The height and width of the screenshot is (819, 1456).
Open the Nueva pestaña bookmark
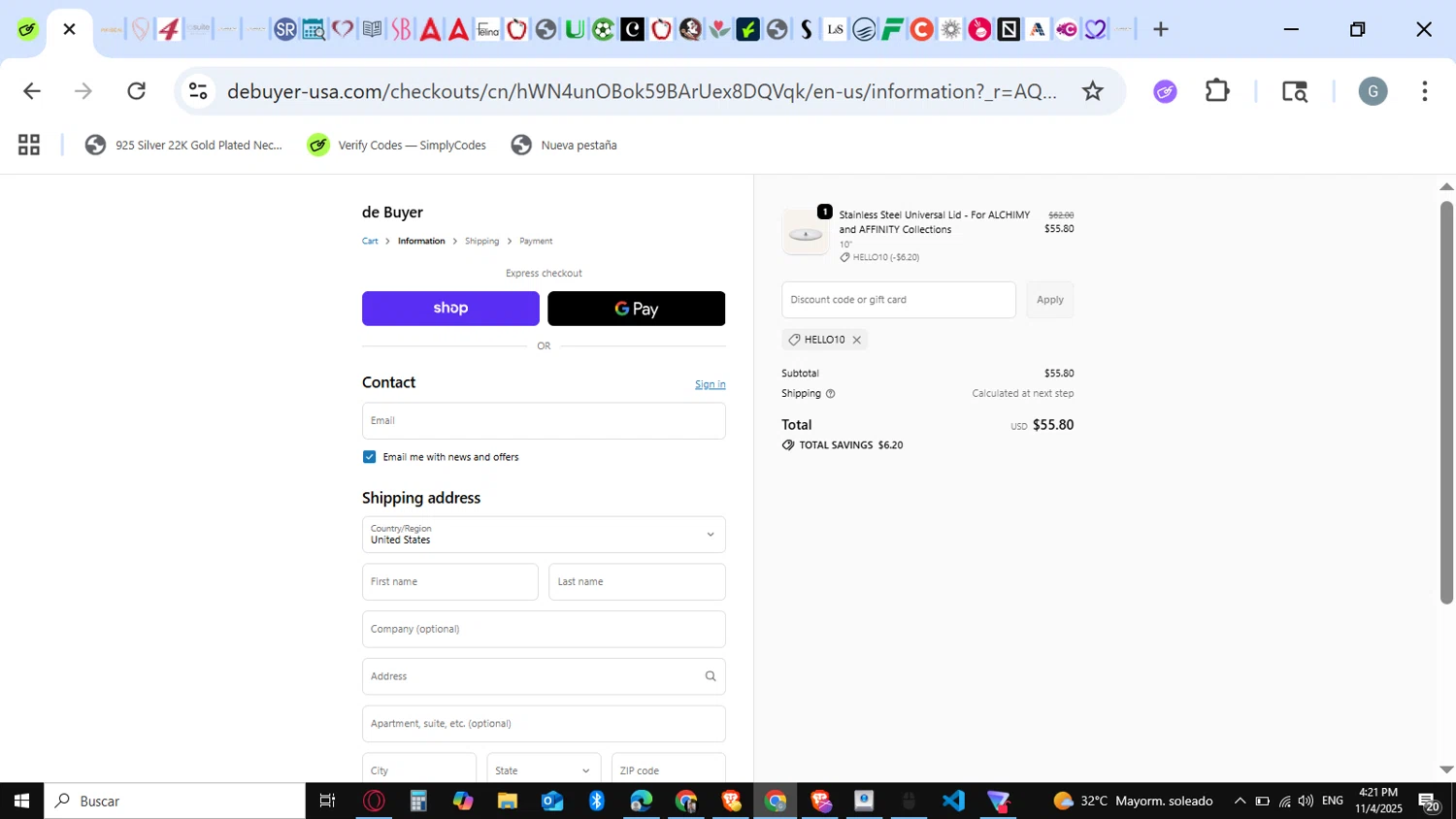564,145
